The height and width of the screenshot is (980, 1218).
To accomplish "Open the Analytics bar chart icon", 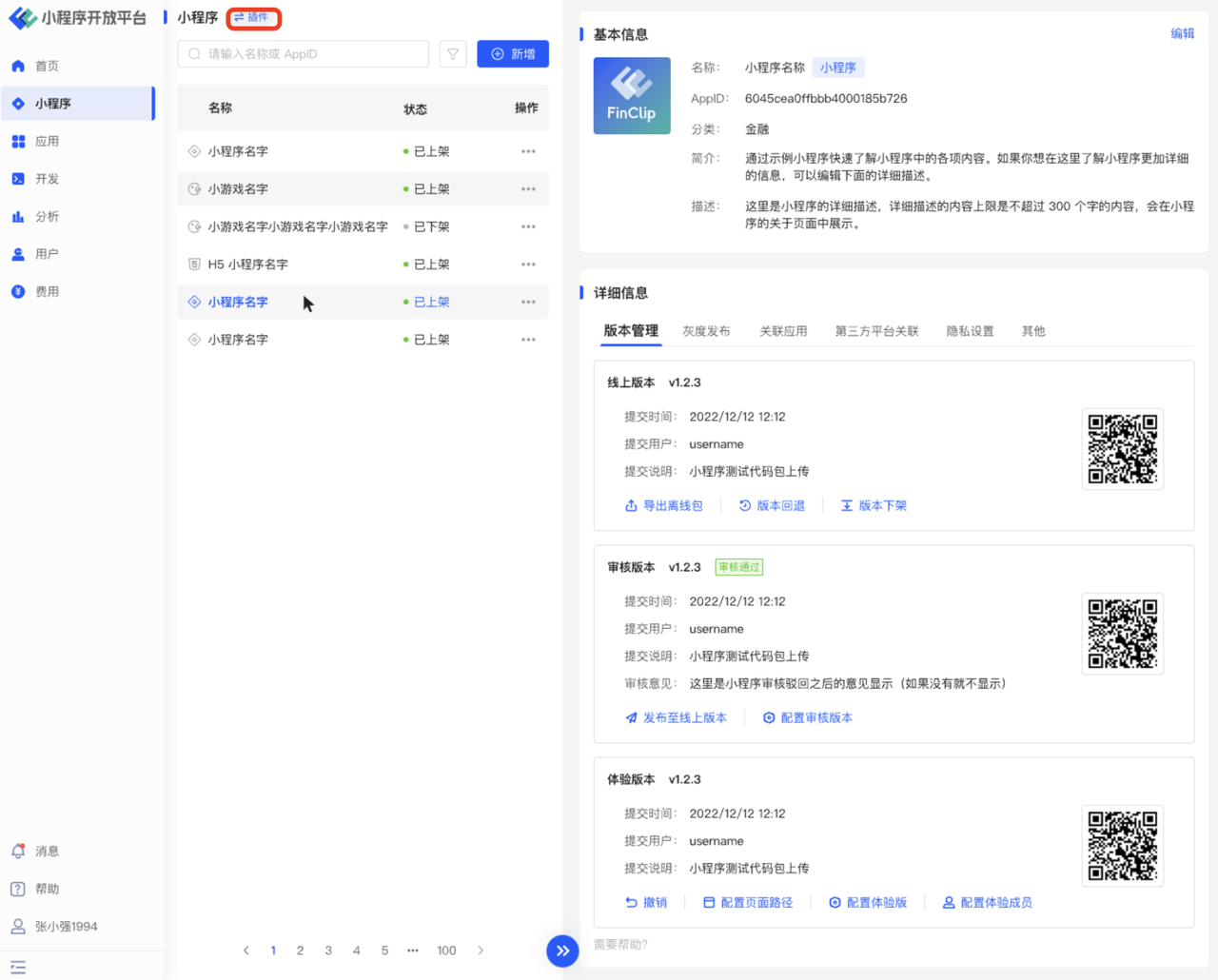I will tap(18, 217).
